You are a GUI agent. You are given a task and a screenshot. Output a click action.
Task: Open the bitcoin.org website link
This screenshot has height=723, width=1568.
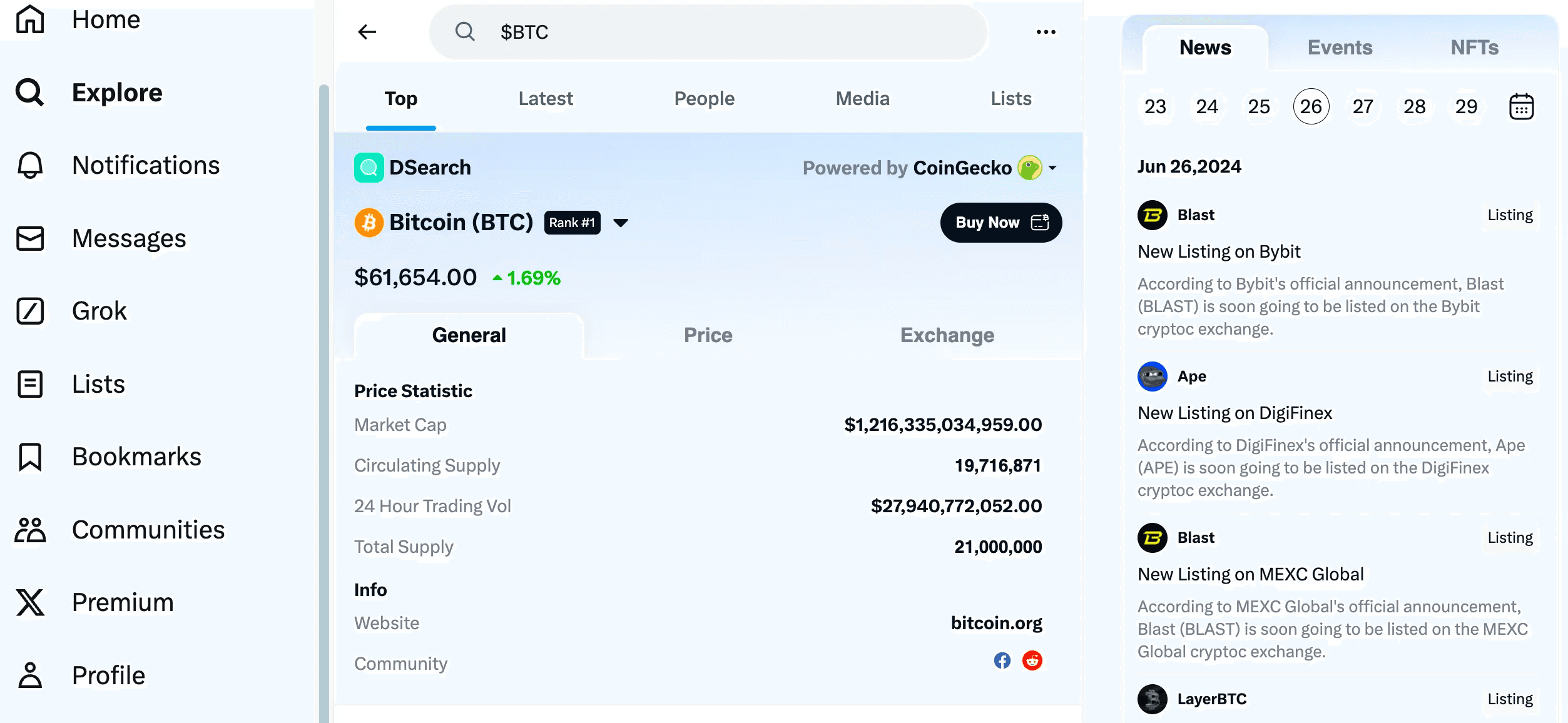click(x=996, y=623)
